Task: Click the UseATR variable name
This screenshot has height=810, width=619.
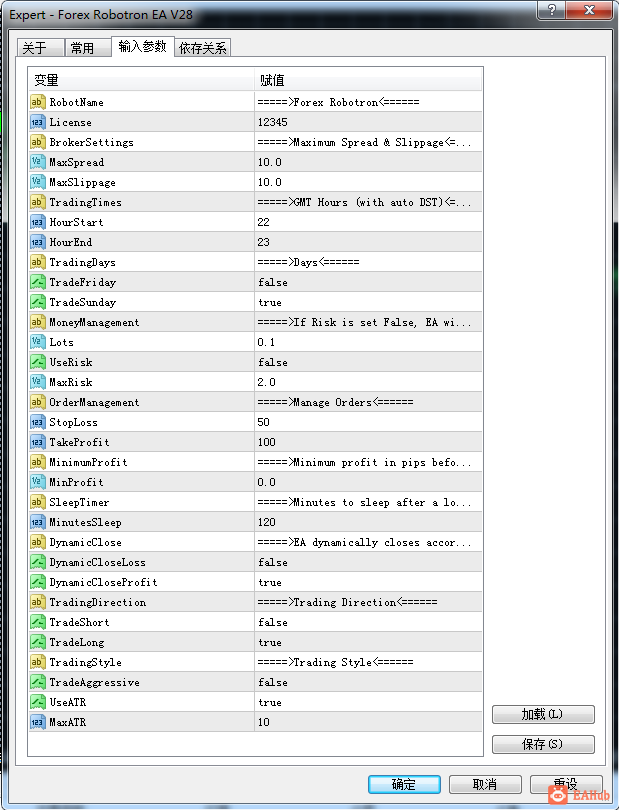Action: [x=68, y=703]
